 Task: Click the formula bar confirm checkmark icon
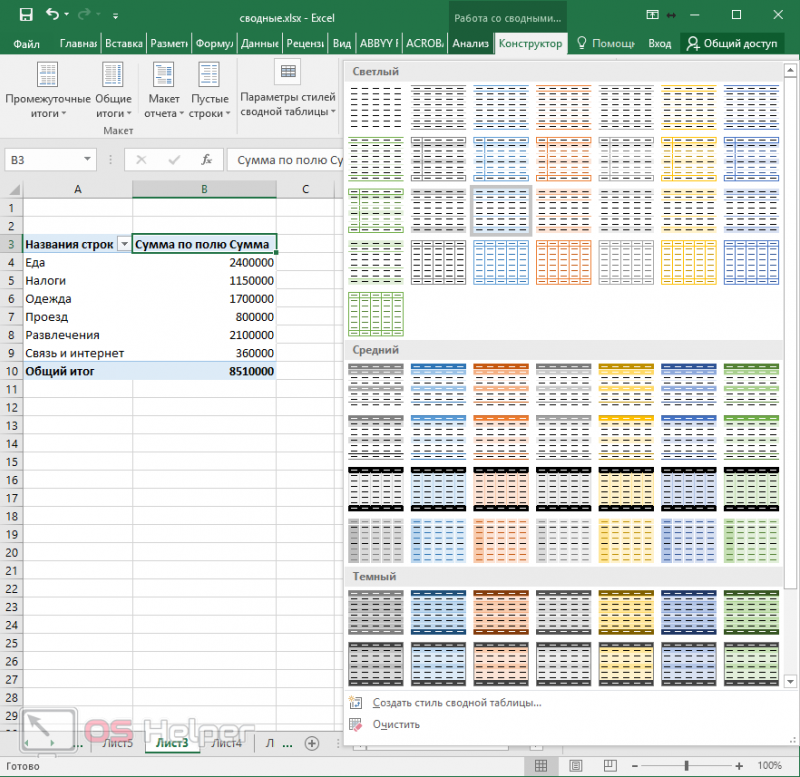(174, 160)
